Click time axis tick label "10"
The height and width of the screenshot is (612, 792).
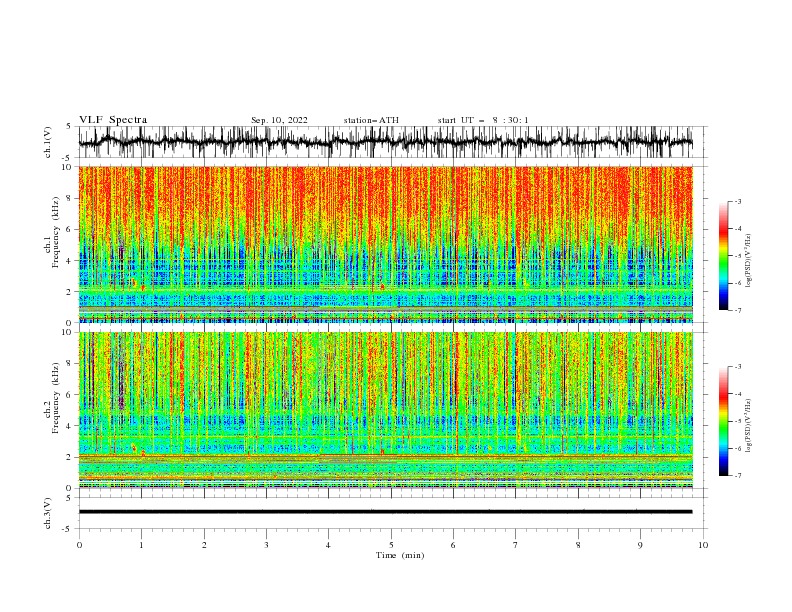[x=703, y=545]
